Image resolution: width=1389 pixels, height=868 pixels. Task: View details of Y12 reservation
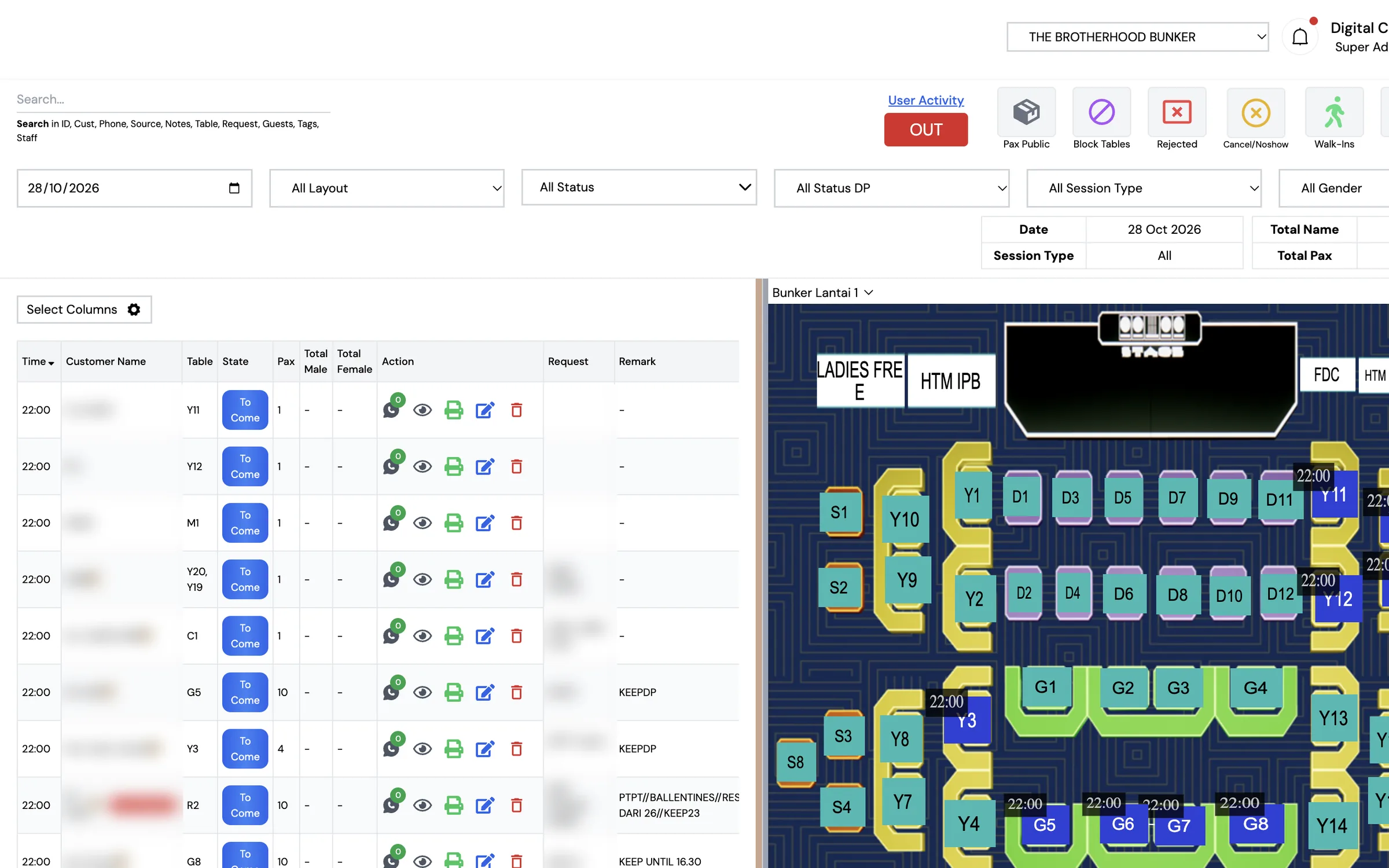click(x=422, y=466)
